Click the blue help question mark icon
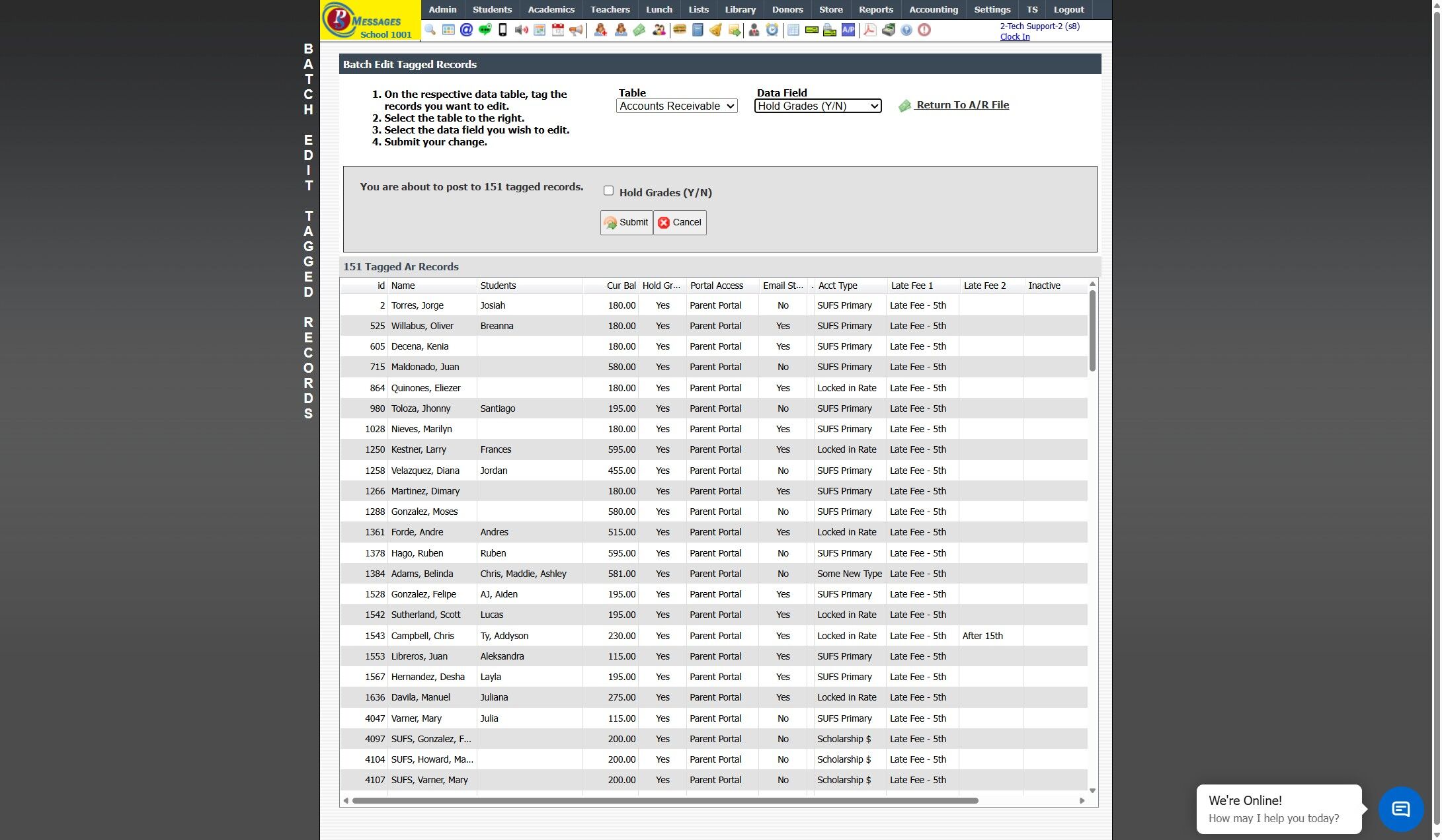This screenshot has height=840, width=1442. click(906, 30)
